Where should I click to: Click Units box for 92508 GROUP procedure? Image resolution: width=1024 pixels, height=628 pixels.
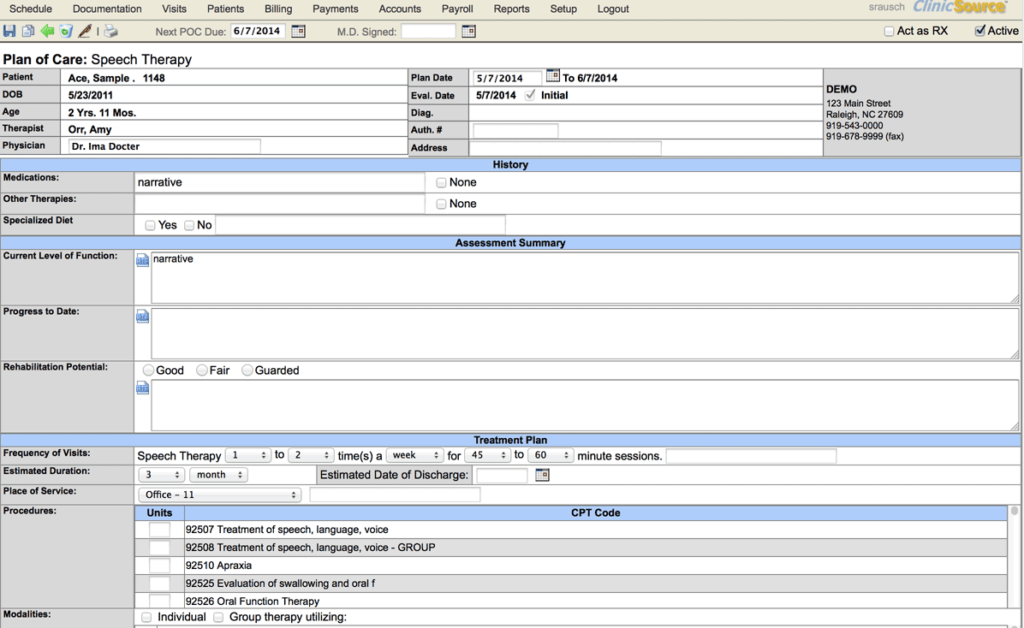[159, 547]
